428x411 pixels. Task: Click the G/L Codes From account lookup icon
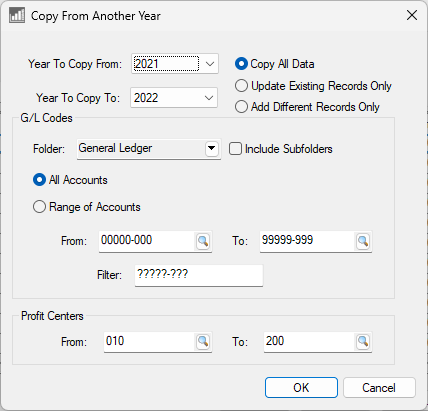click(x=203, y=241)
